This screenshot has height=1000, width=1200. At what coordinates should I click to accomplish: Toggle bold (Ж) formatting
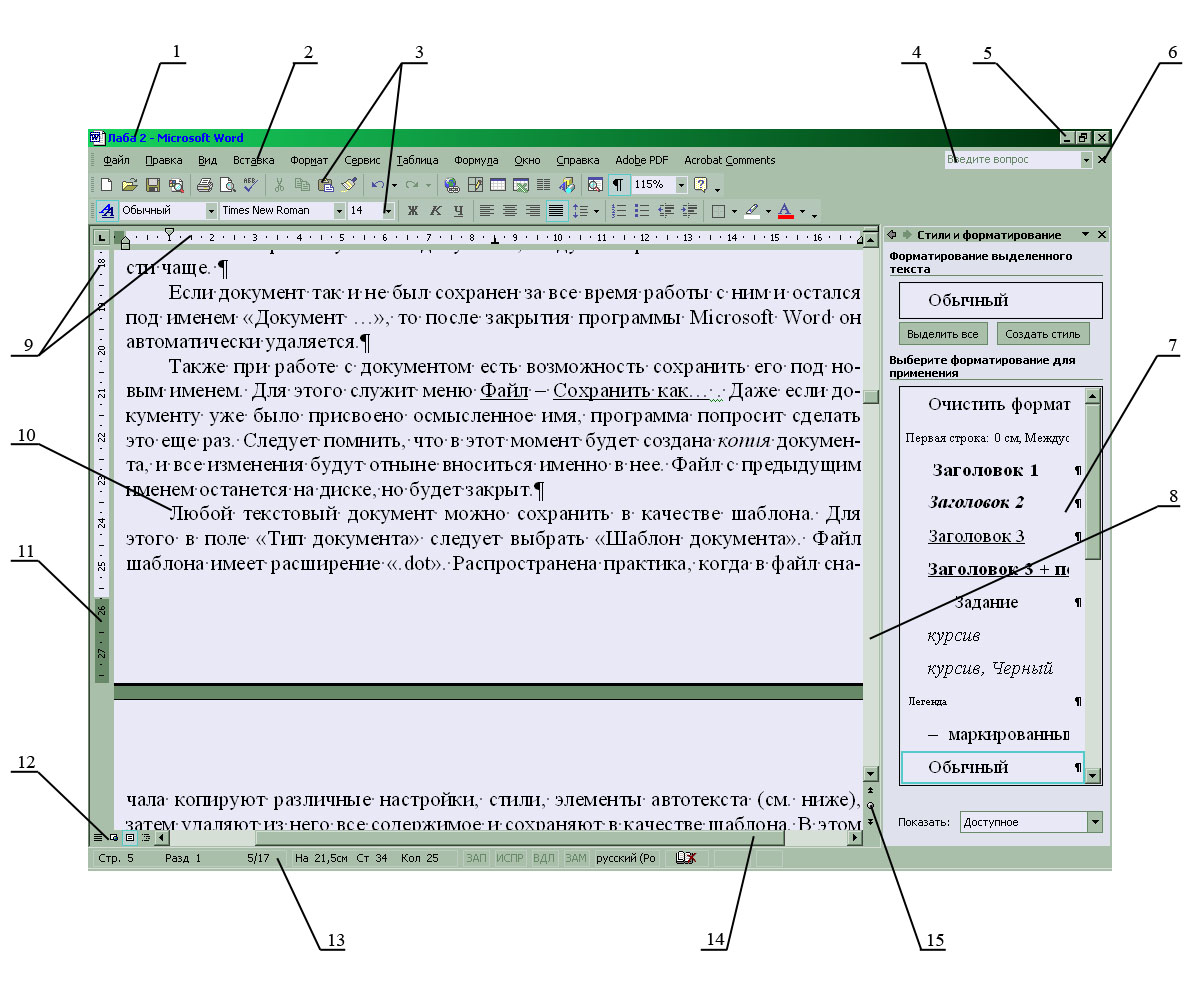pyautogui.click(x=412, y=211)
